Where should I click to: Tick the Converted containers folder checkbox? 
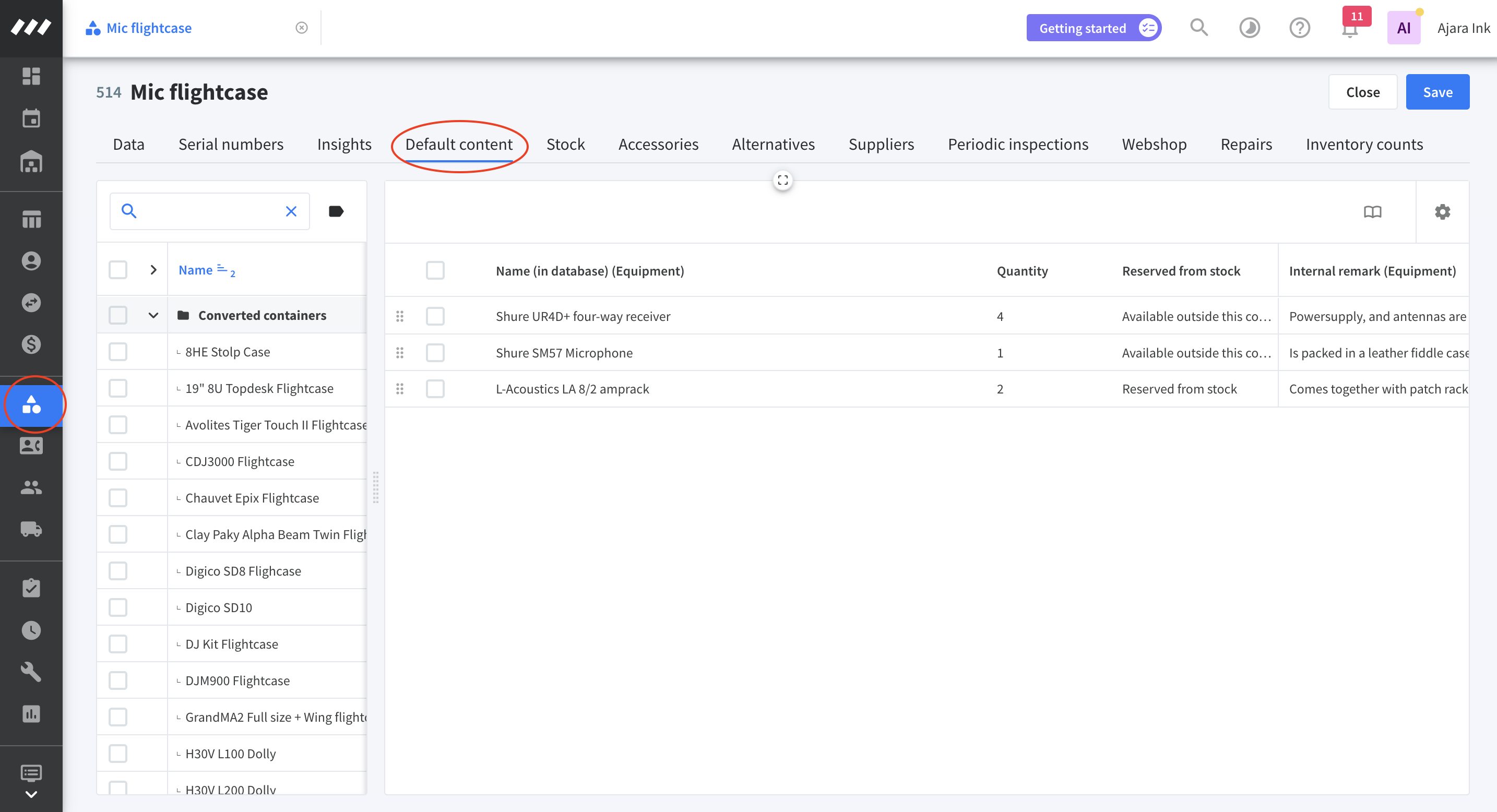pyautogui.click(x=118, y=315)
